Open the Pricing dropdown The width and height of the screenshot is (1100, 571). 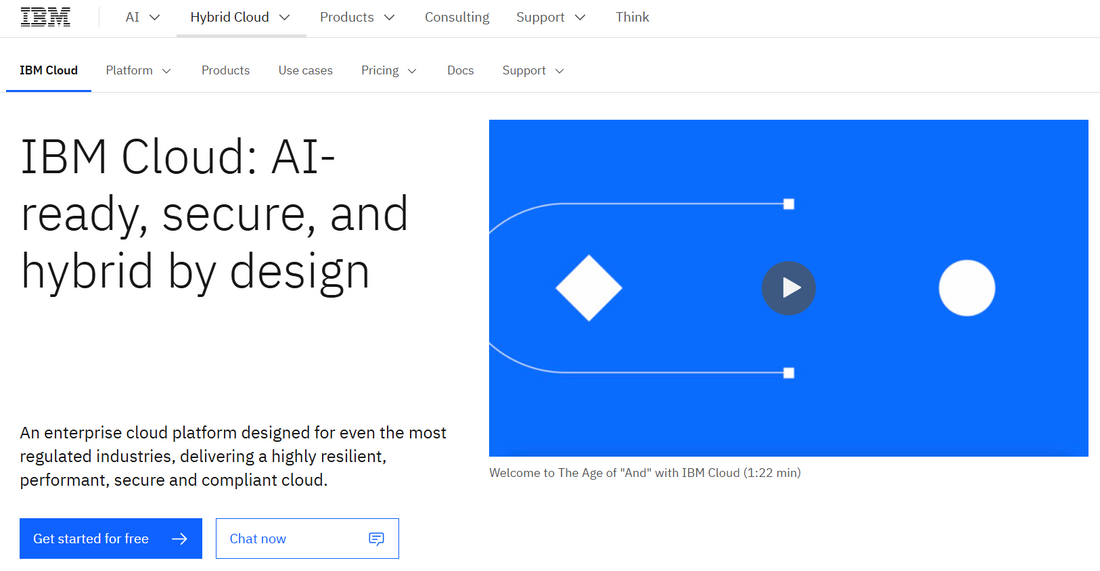pyautogui.click(x=389, y=71)
